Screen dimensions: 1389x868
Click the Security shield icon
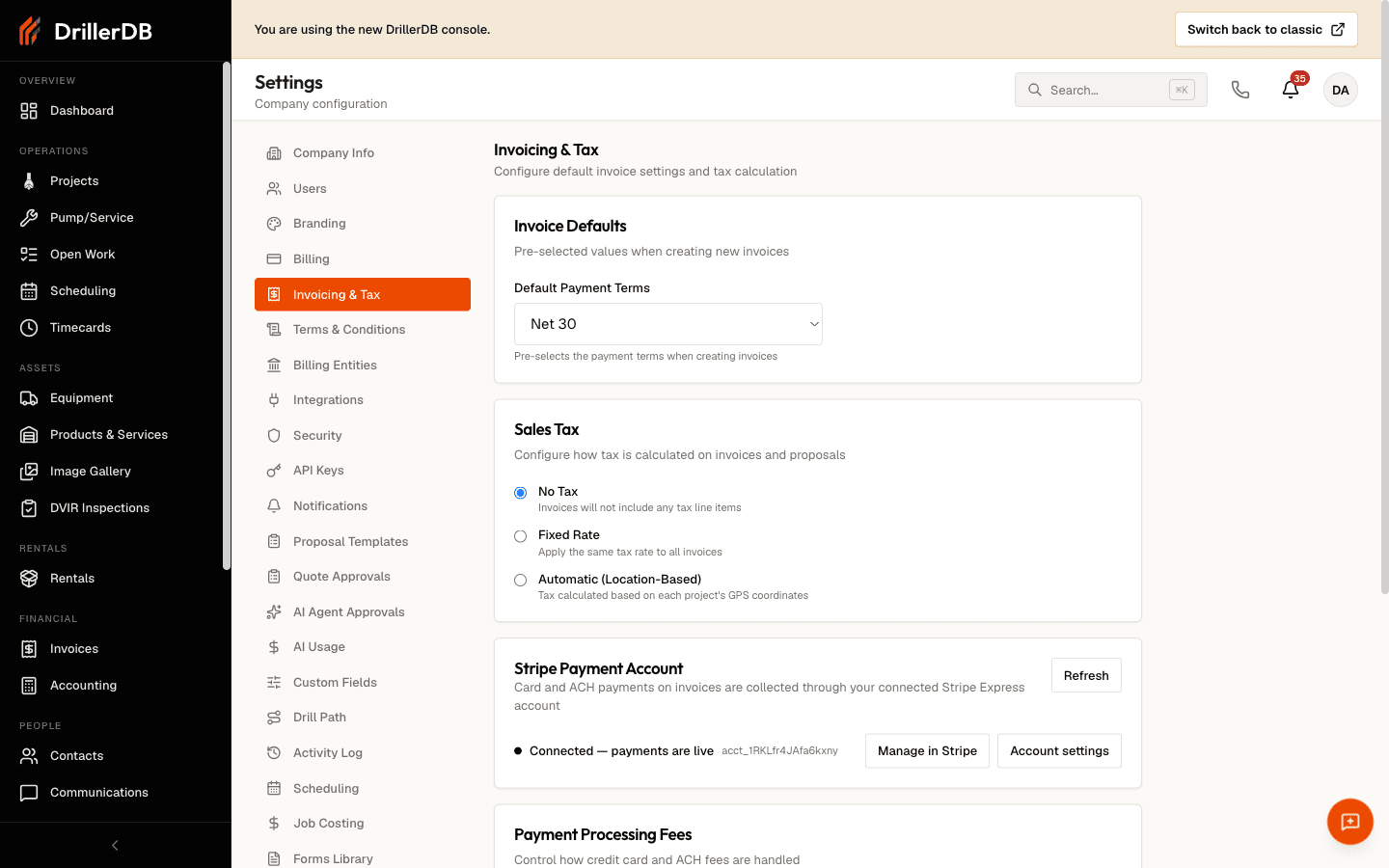tap(274, 436)
